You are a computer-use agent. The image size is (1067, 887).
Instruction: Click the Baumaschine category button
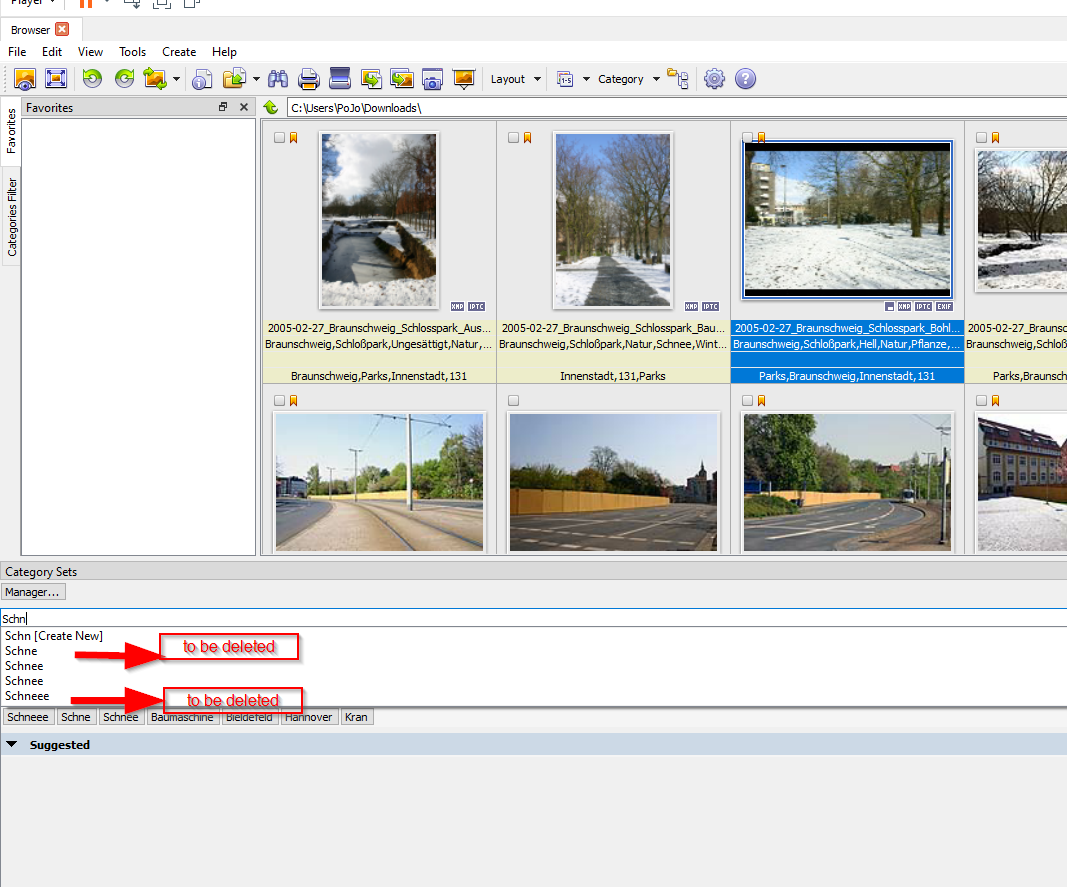click(x=183, y=717)
